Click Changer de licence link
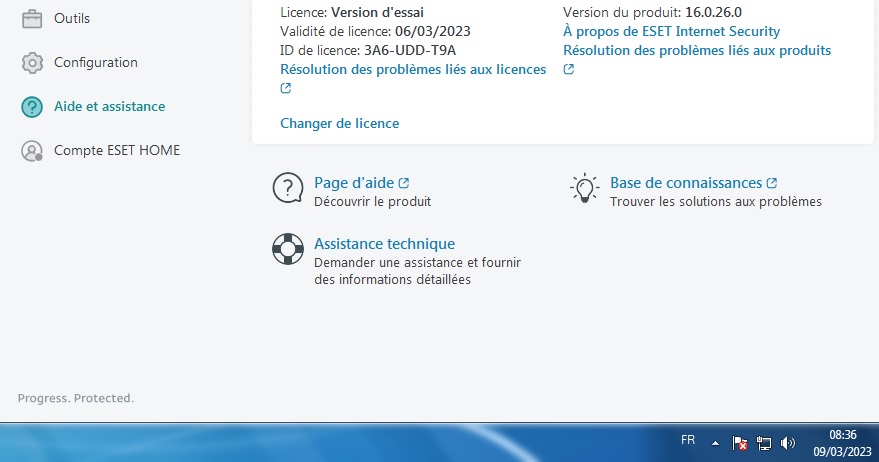Viewport: 879px width, 462px height. click(x=340, y=123)
